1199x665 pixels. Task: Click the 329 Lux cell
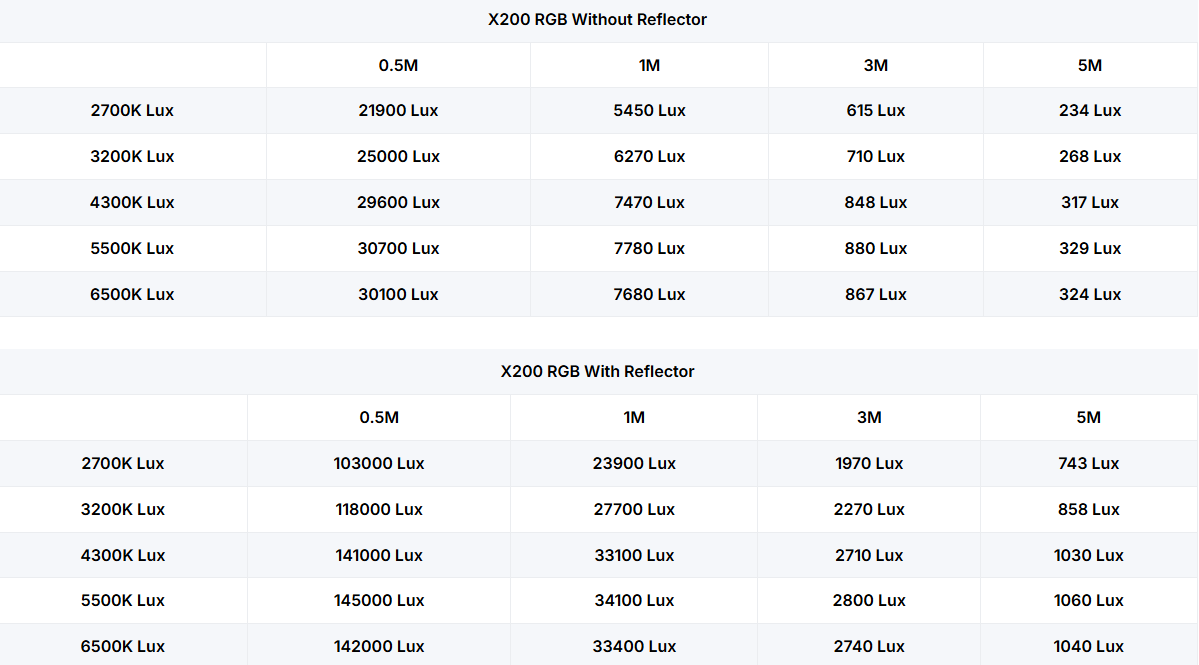point(1090,248)
